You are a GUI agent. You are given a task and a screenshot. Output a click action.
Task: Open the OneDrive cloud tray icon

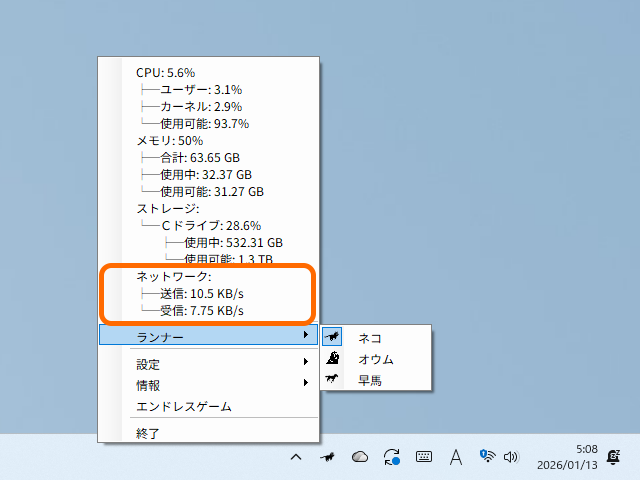(360, 457)
